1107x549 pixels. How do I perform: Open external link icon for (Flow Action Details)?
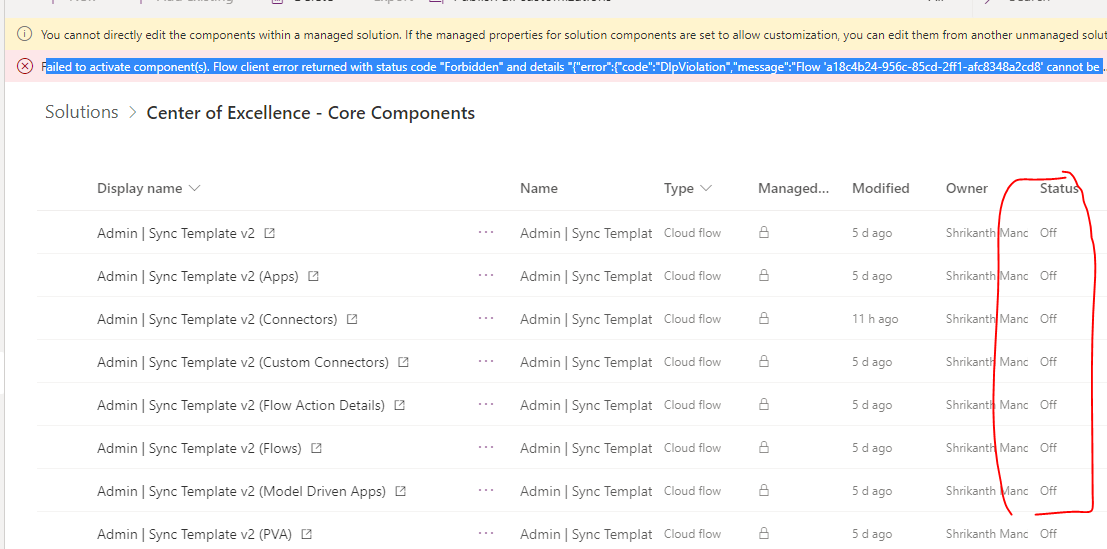click(x=399, y=405)
